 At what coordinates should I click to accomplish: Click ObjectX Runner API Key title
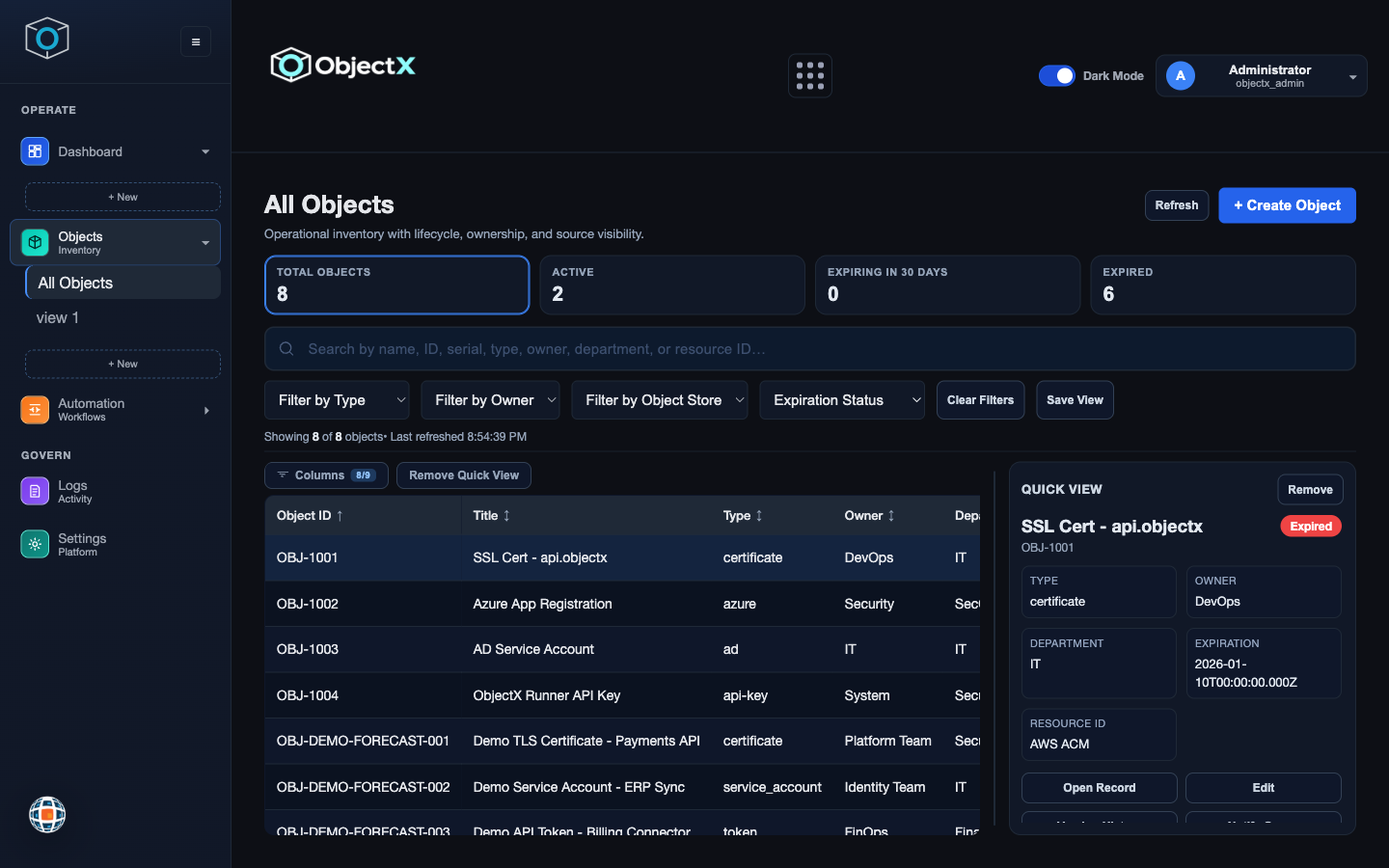[x=547, y=695]
